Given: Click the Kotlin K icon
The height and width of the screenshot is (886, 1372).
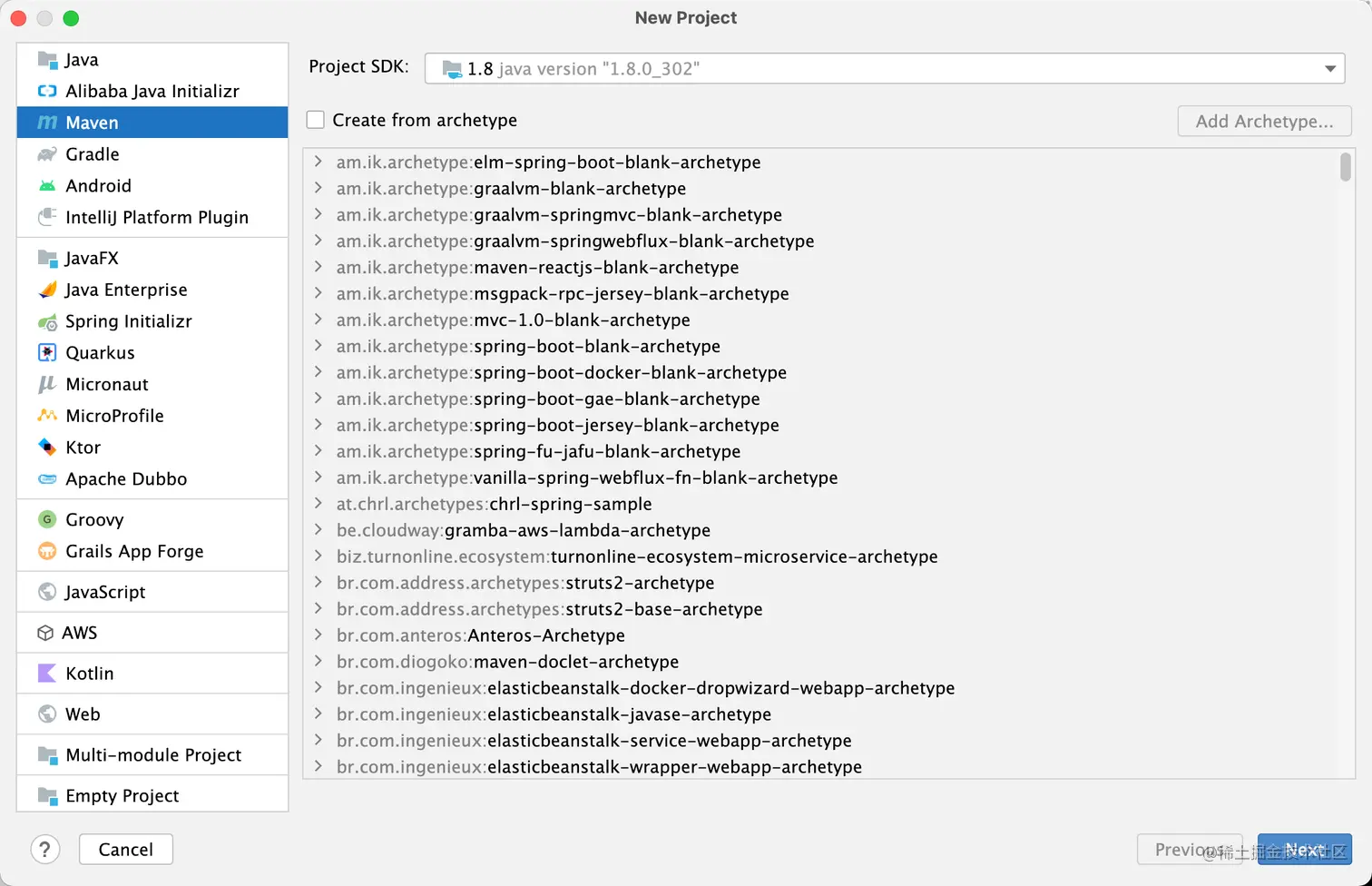Looking at the screenshot, I should tap(47, 674).
